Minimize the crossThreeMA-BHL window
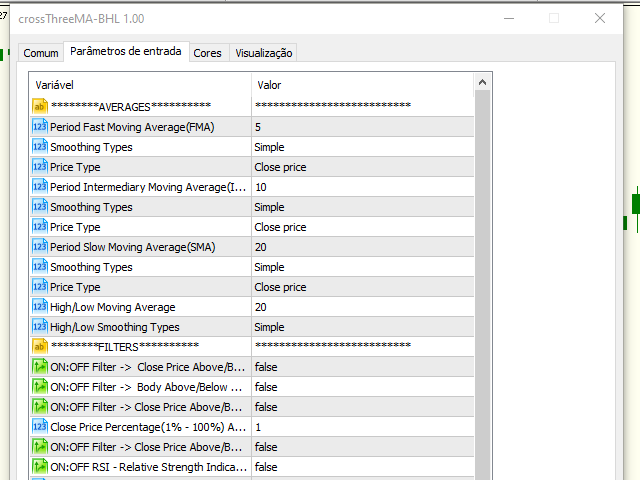Image resolution: width=640 pixels, height=480 pixels. click(x=509, y=18)
